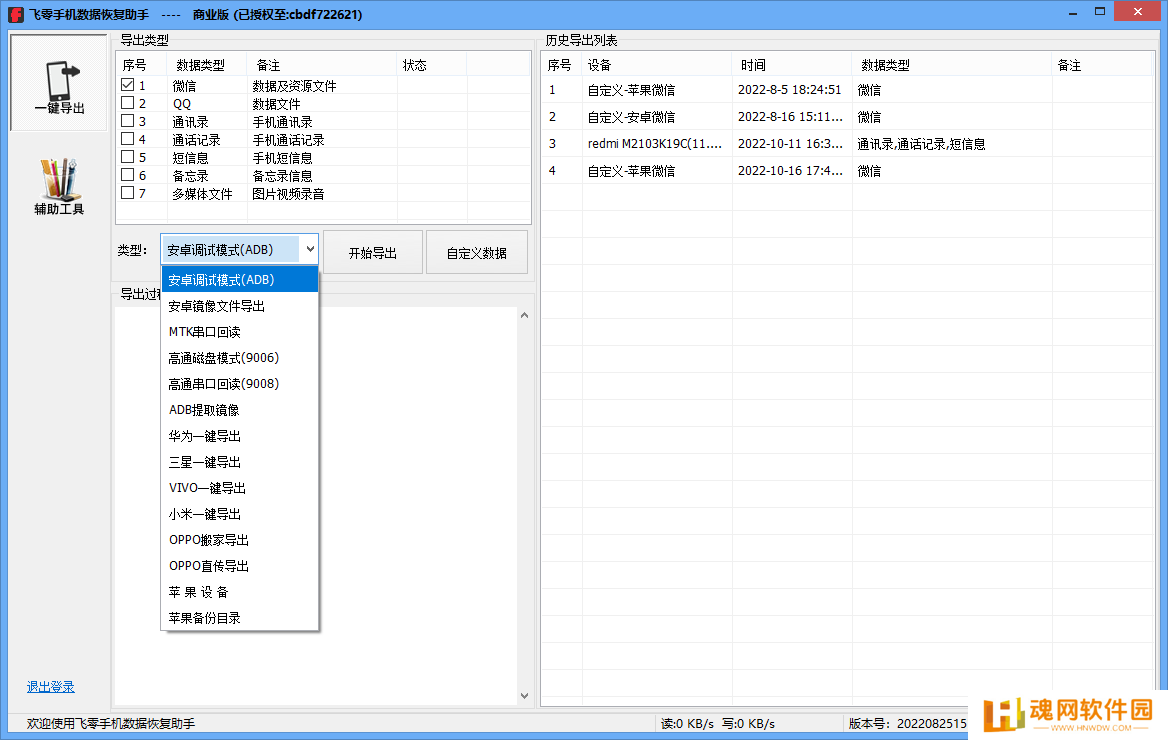Click the 设备 column header in history
Screen dimensions: 1168x740
click(656, 65)
